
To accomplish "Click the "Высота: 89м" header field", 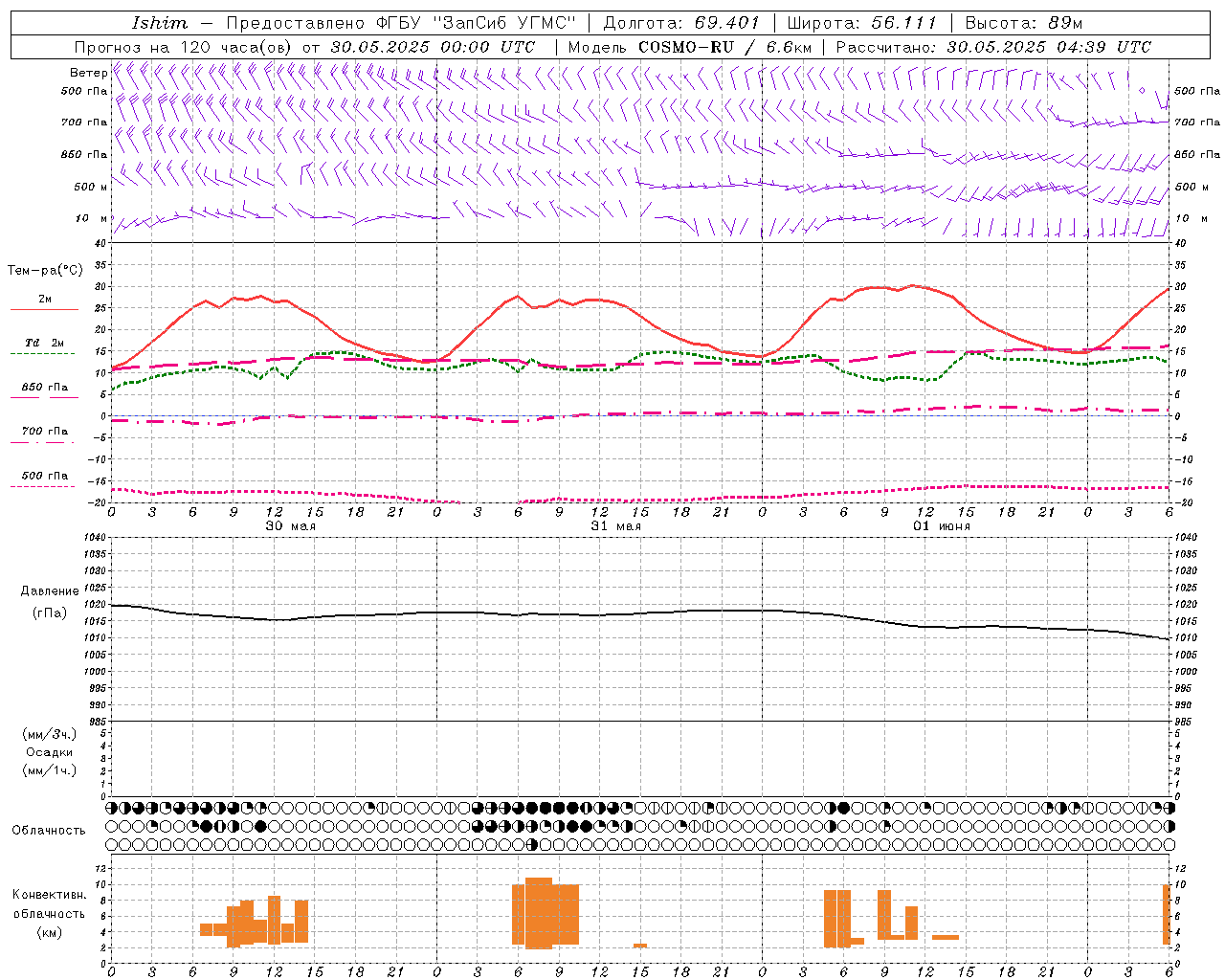I will 1024,23.
